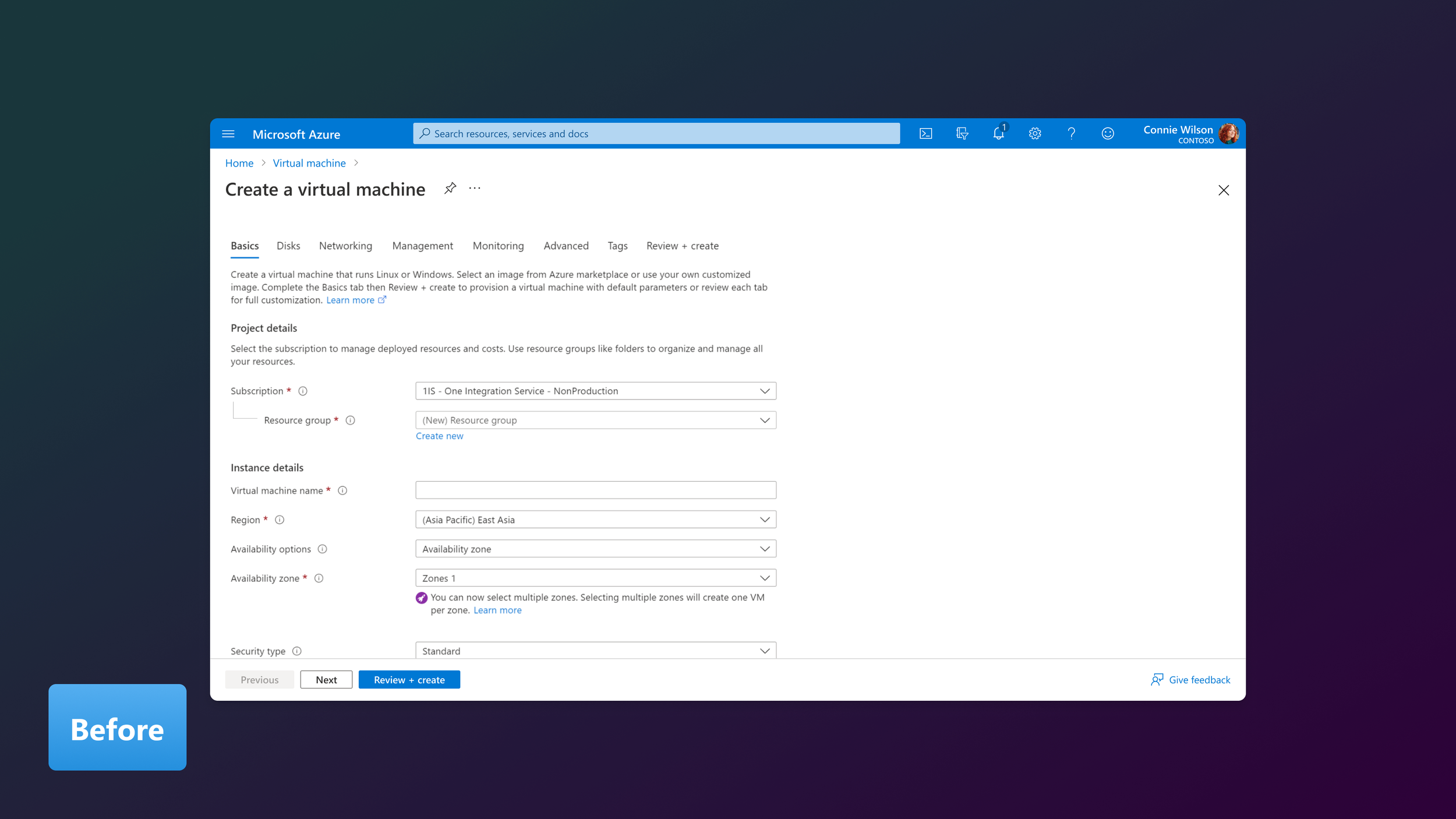Expand the Region dropdown
Viewport: 1456px width, 819px height.
(x=595, y=520)
